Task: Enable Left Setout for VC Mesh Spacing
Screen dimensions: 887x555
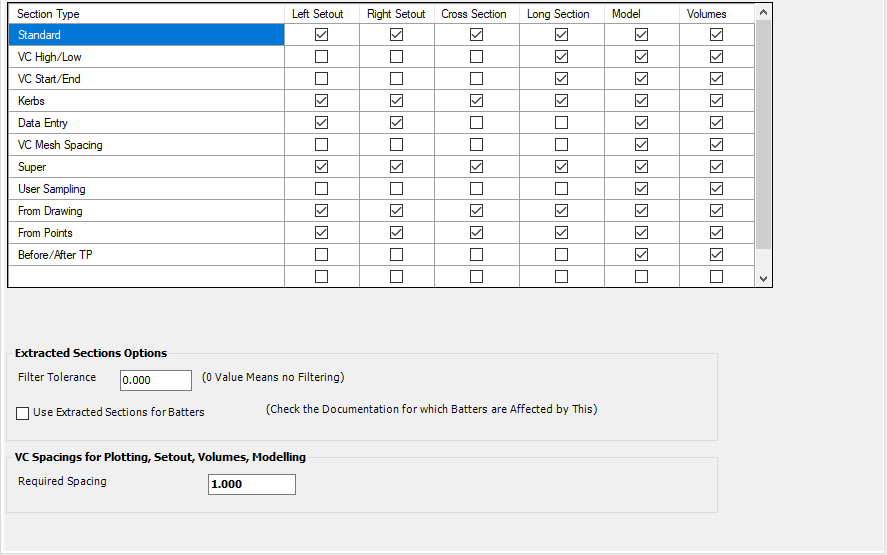Action: 321,145
